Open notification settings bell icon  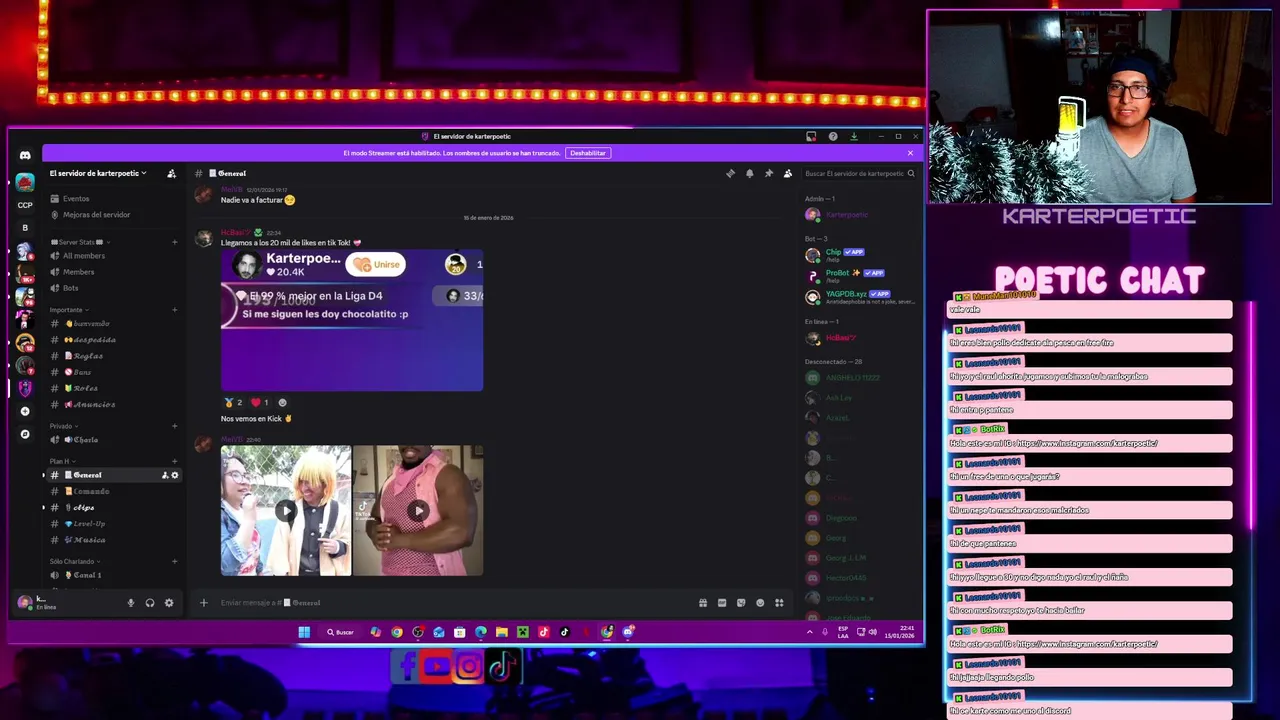click(x=750, y=173)
